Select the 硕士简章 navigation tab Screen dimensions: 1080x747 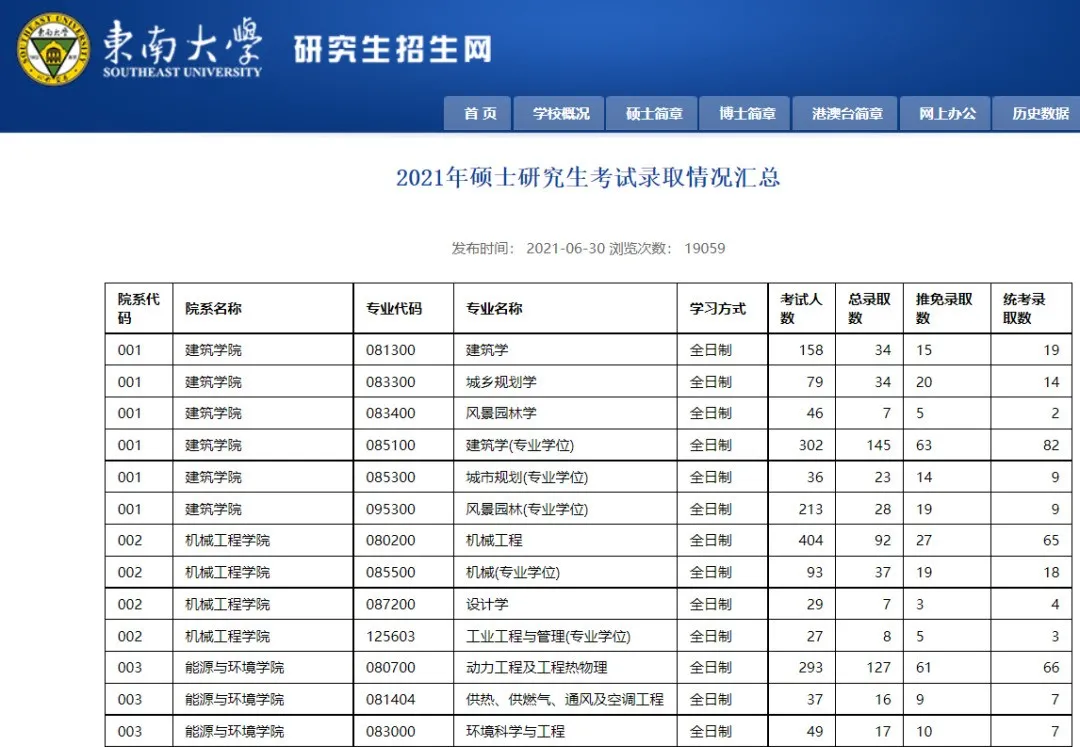pos(651,113)
